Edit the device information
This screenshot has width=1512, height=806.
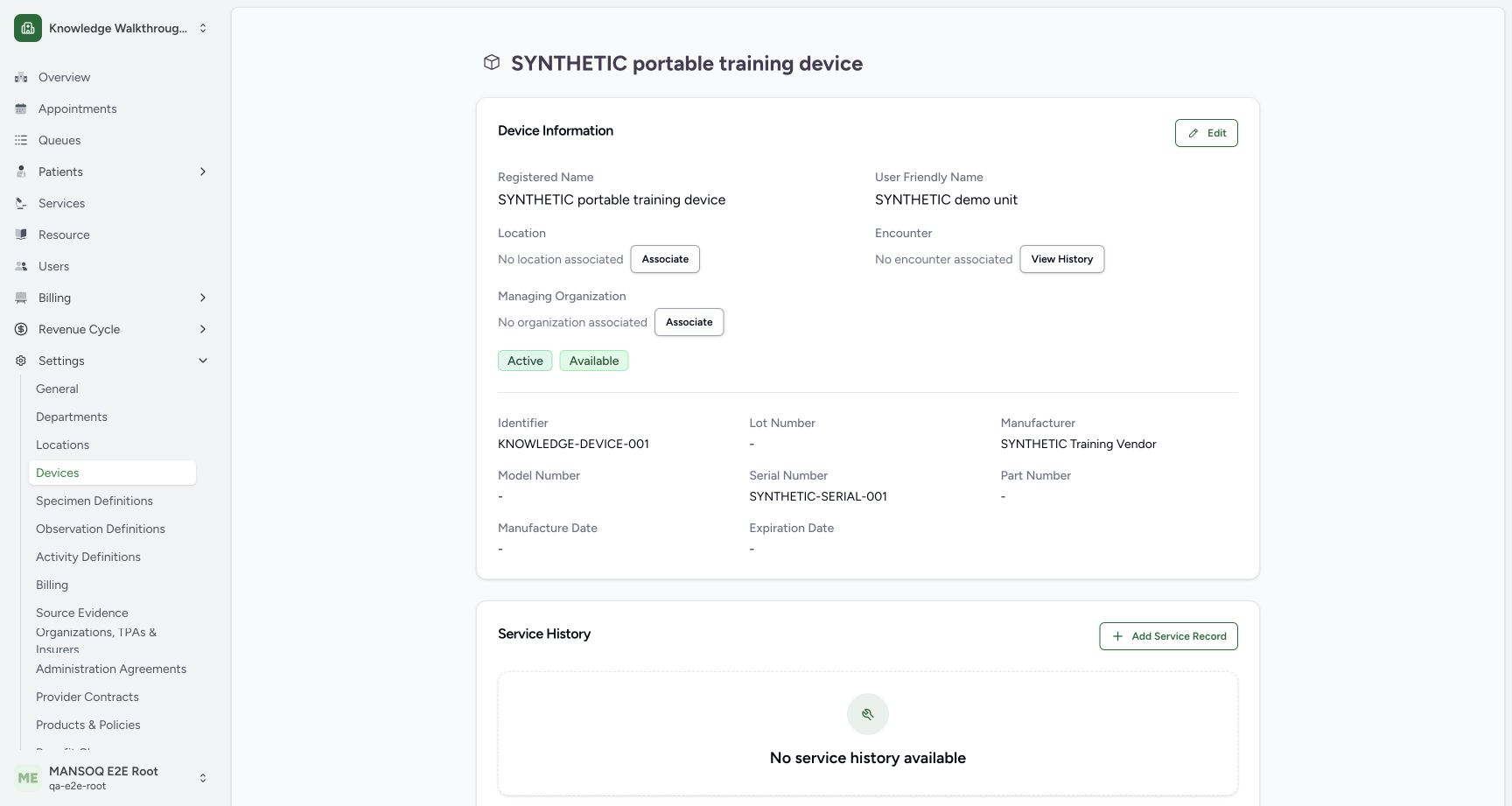(1206, 133)
